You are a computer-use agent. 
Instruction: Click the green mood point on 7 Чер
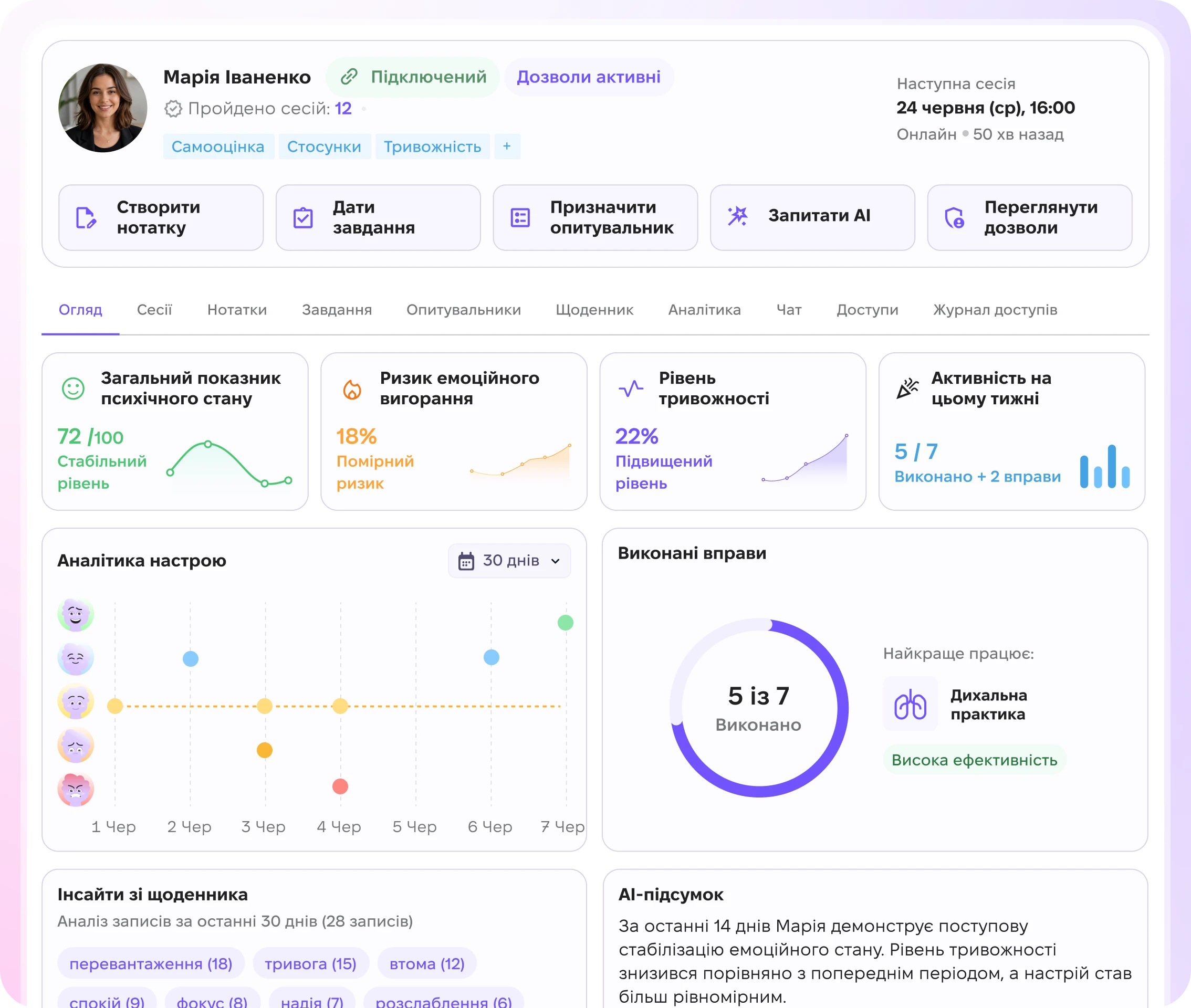pyautogui.click(x=565, y=623)
